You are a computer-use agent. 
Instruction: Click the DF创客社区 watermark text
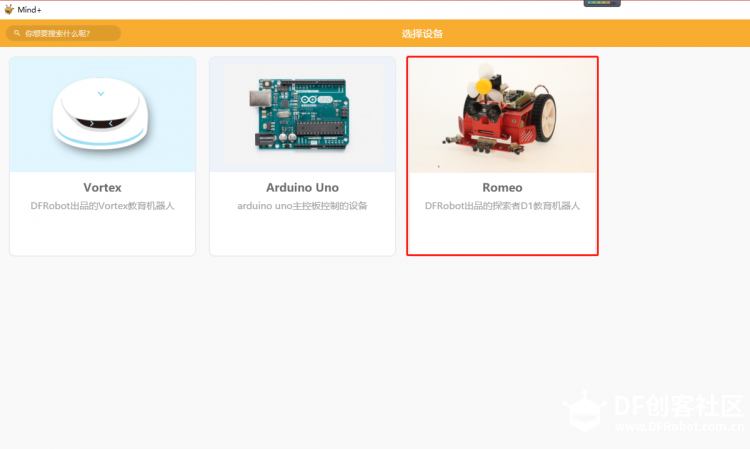(x=679, y=406)
